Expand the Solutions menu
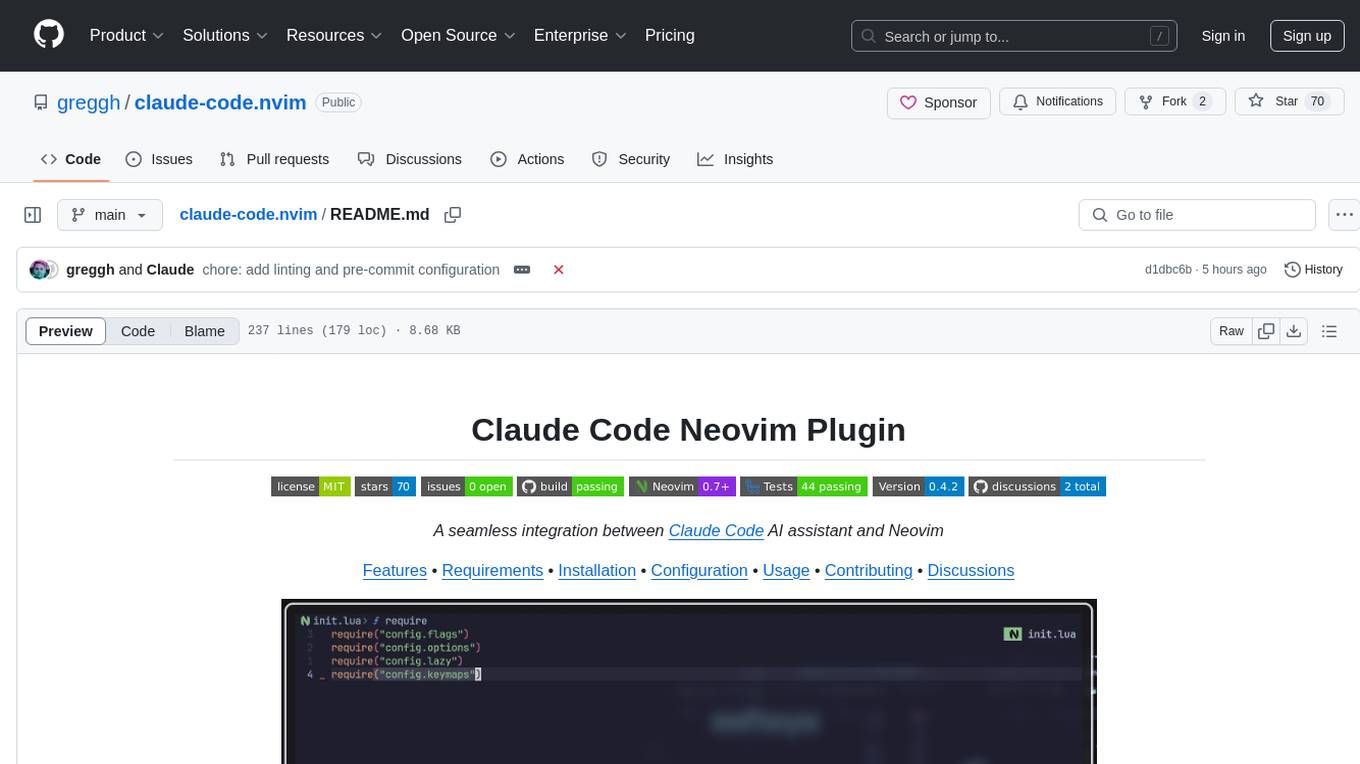1360x764 pixels. 225,35
